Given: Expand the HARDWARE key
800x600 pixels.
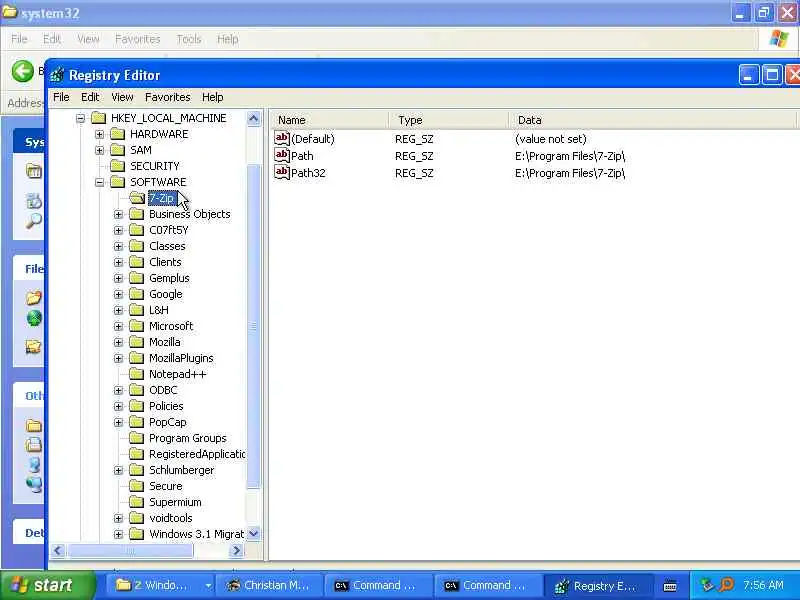Looking at the screenshot, I should 99,134.
